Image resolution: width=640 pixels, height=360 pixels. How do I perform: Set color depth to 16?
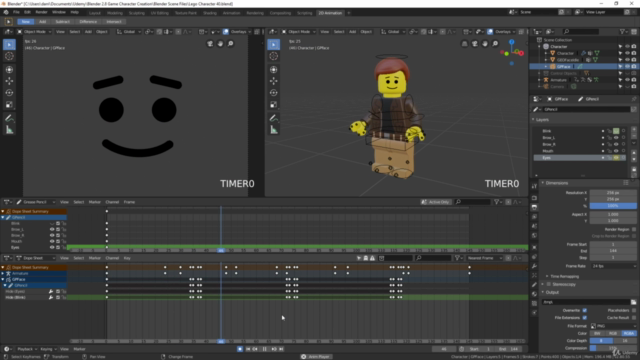pyautogui.click(x=625, y=340)
